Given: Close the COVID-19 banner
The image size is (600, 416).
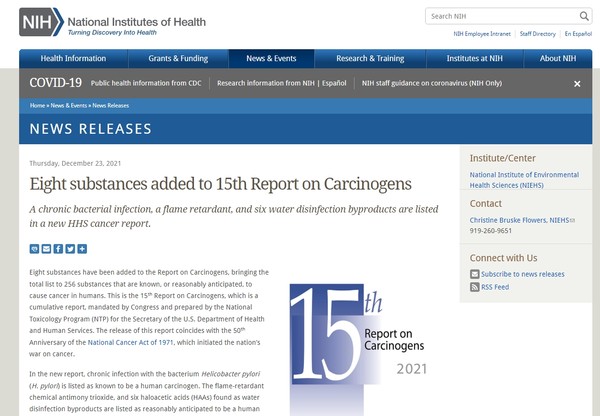Looking at the screenshot, I should (577, 83).
